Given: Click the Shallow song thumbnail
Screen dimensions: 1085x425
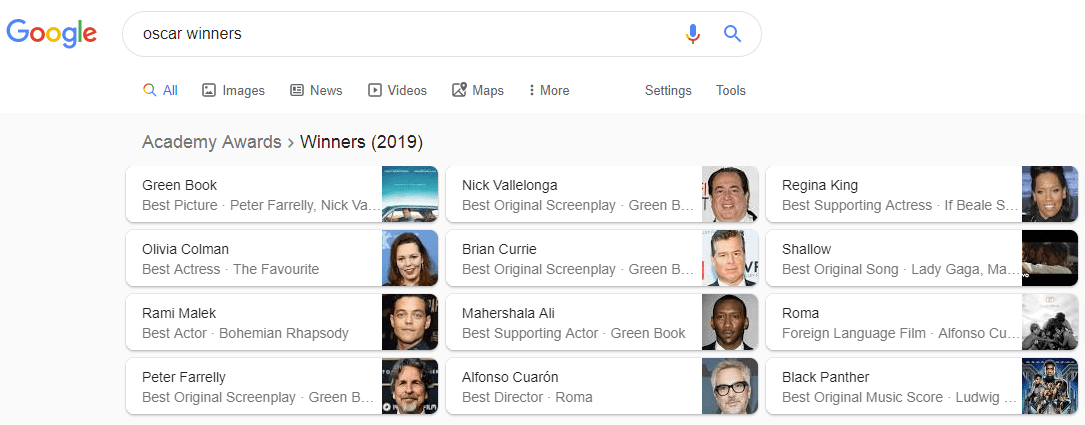Looking at the screenshot, I should point(1050,258).
